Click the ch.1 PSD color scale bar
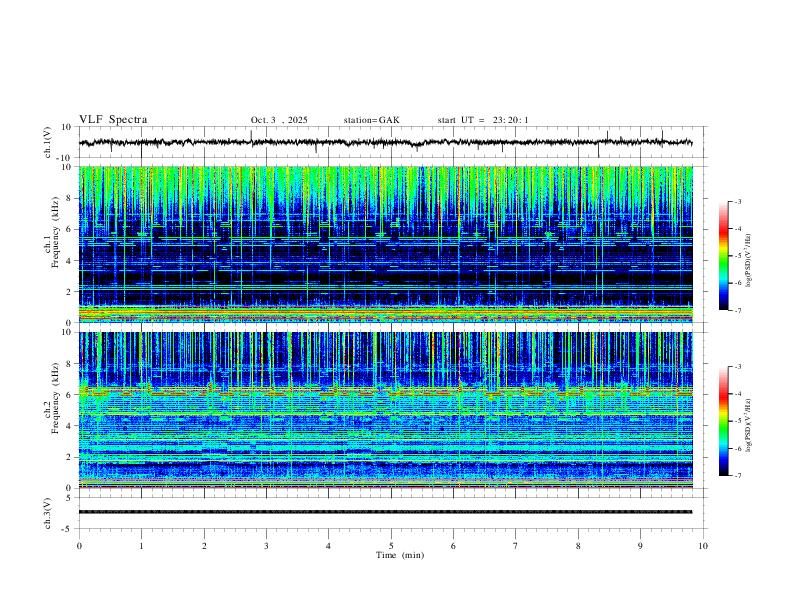Viewport: 792px width, 612px height. click(723, 256)
